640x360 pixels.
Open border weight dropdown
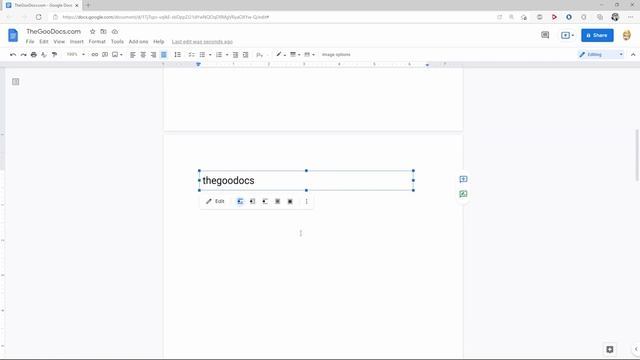tap(295, 54)
